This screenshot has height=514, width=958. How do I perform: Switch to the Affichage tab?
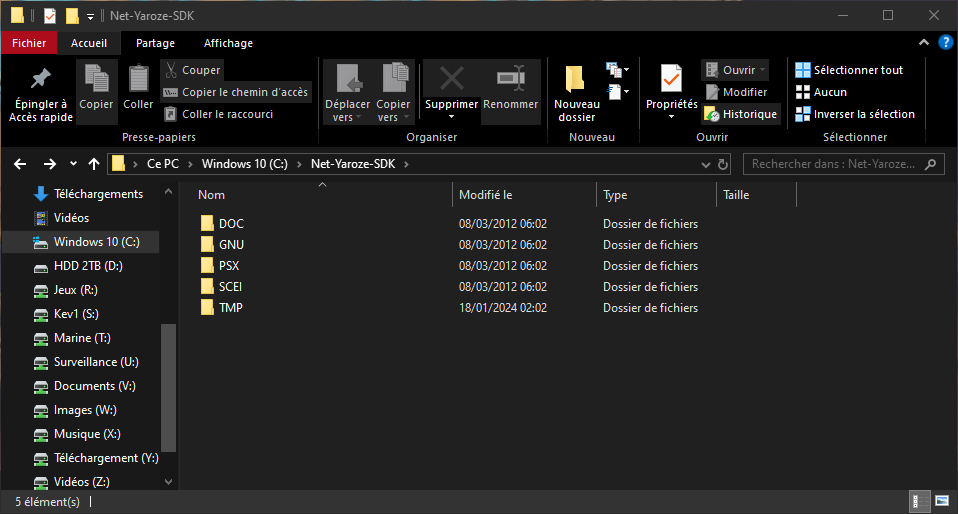228,43
